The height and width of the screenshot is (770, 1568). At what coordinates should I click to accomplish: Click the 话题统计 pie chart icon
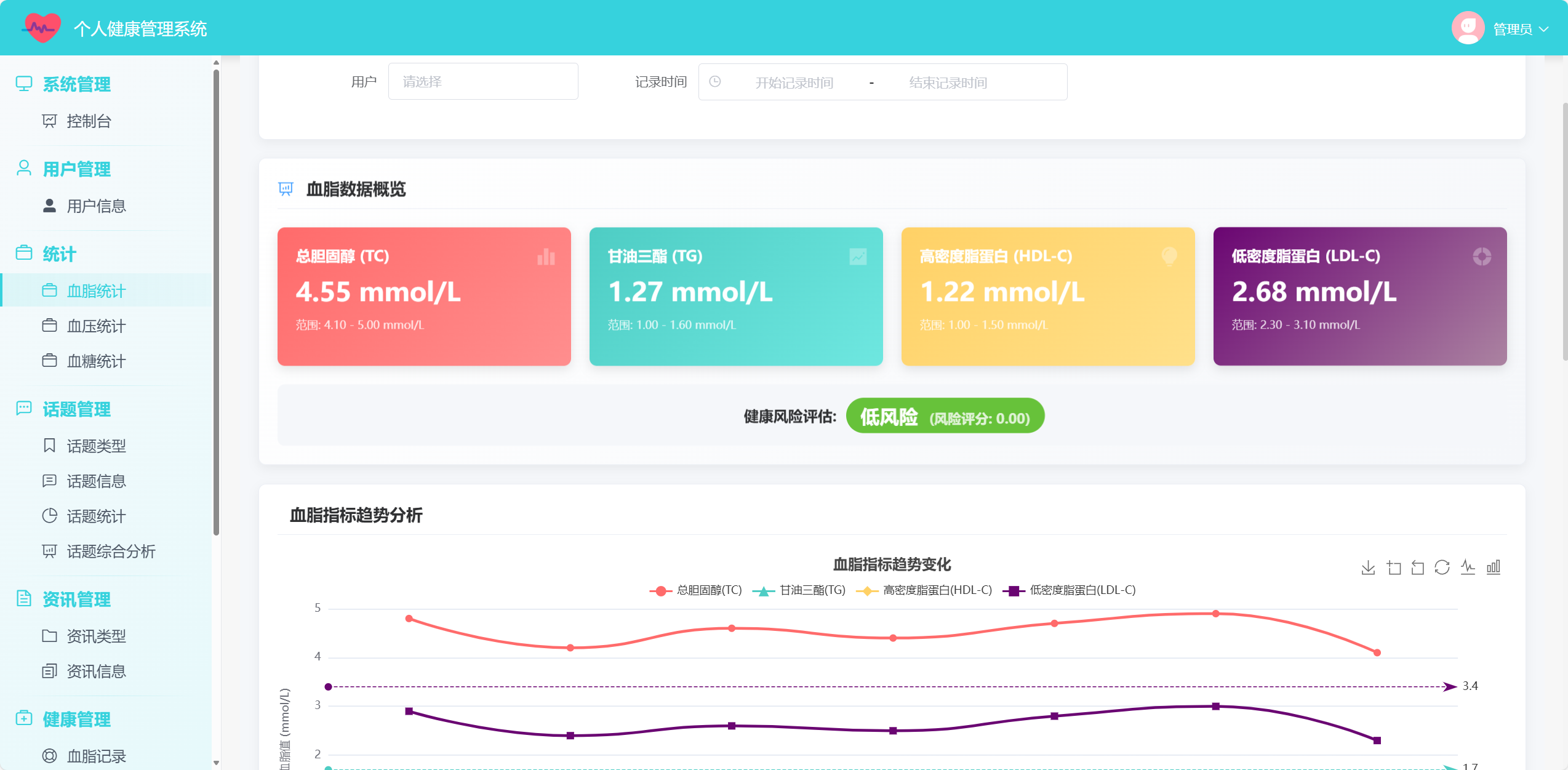click(x=50, y=515)
